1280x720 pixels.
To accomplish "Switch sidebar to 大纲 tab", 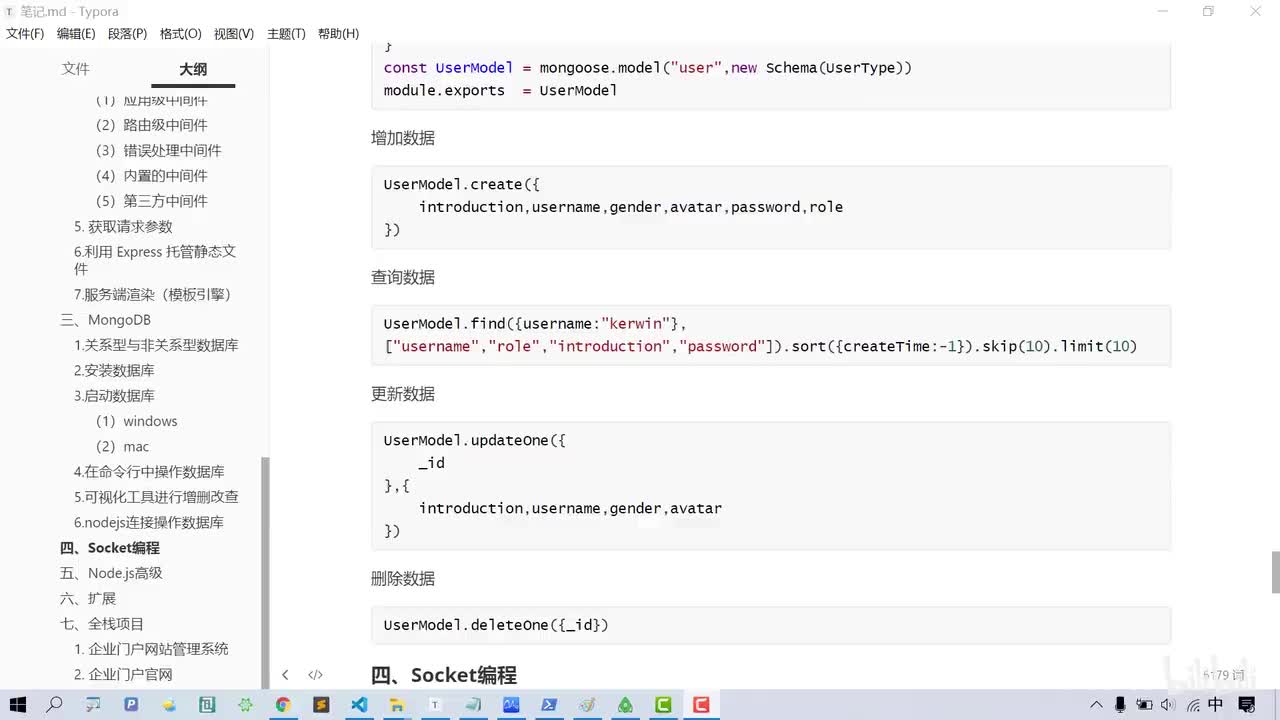I will (x=193, y=69).
